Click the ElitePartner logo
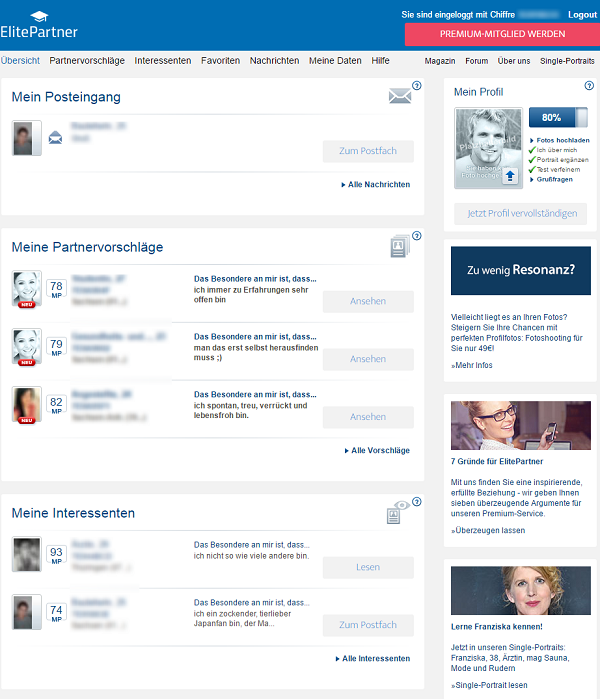 [39, 25]
